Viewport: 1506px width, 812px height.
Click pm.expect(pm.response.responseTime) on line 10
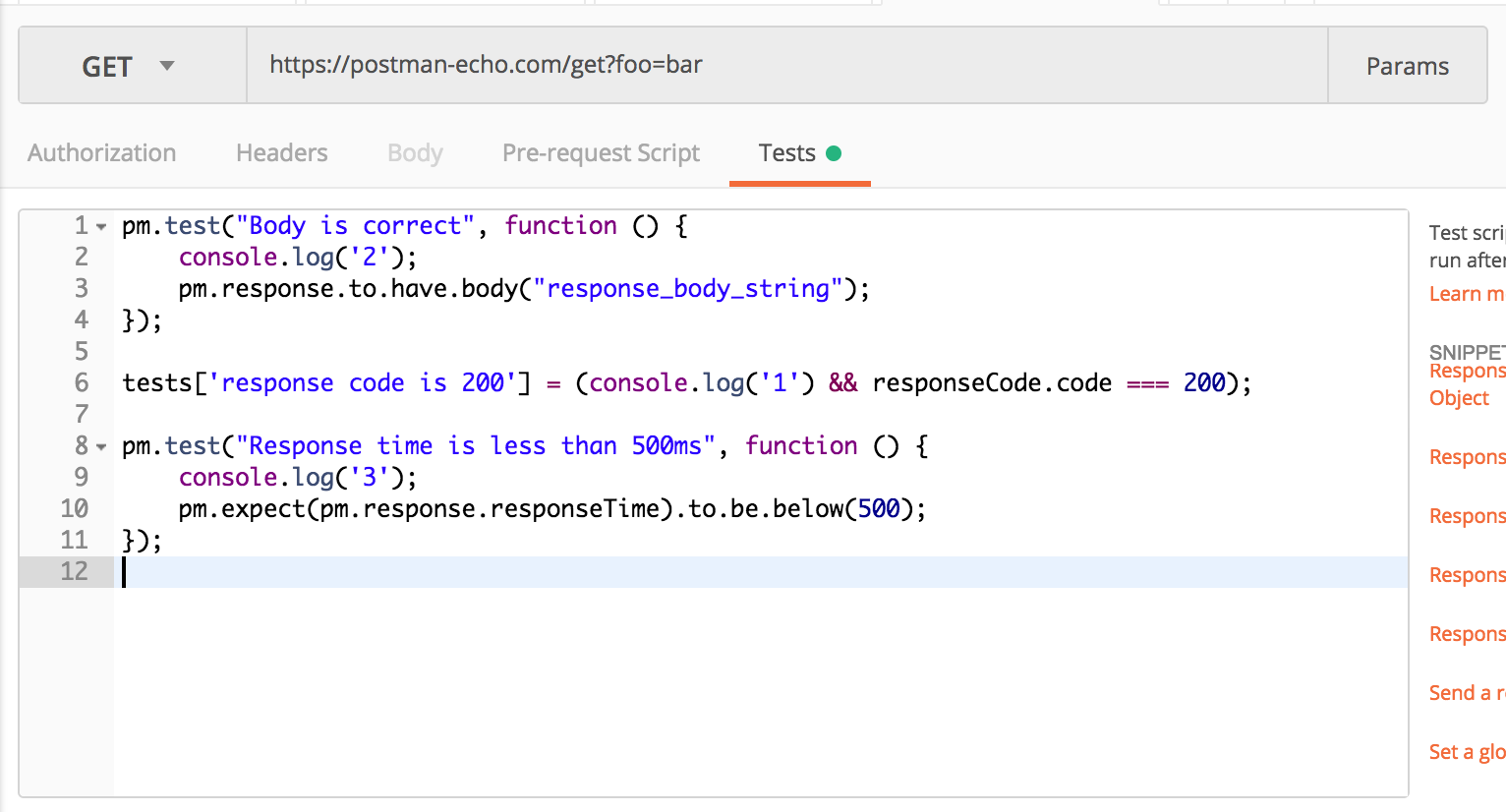(x=427, y=509)
